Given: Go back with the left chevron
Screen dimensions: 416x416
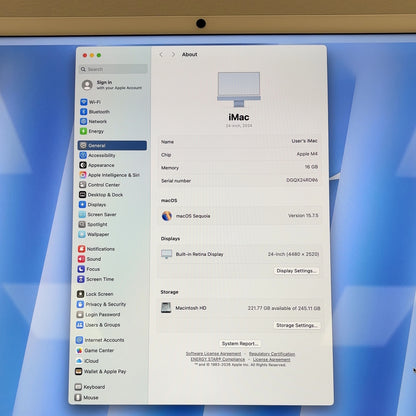Looking at the screenshot, I should click(161, 54).
